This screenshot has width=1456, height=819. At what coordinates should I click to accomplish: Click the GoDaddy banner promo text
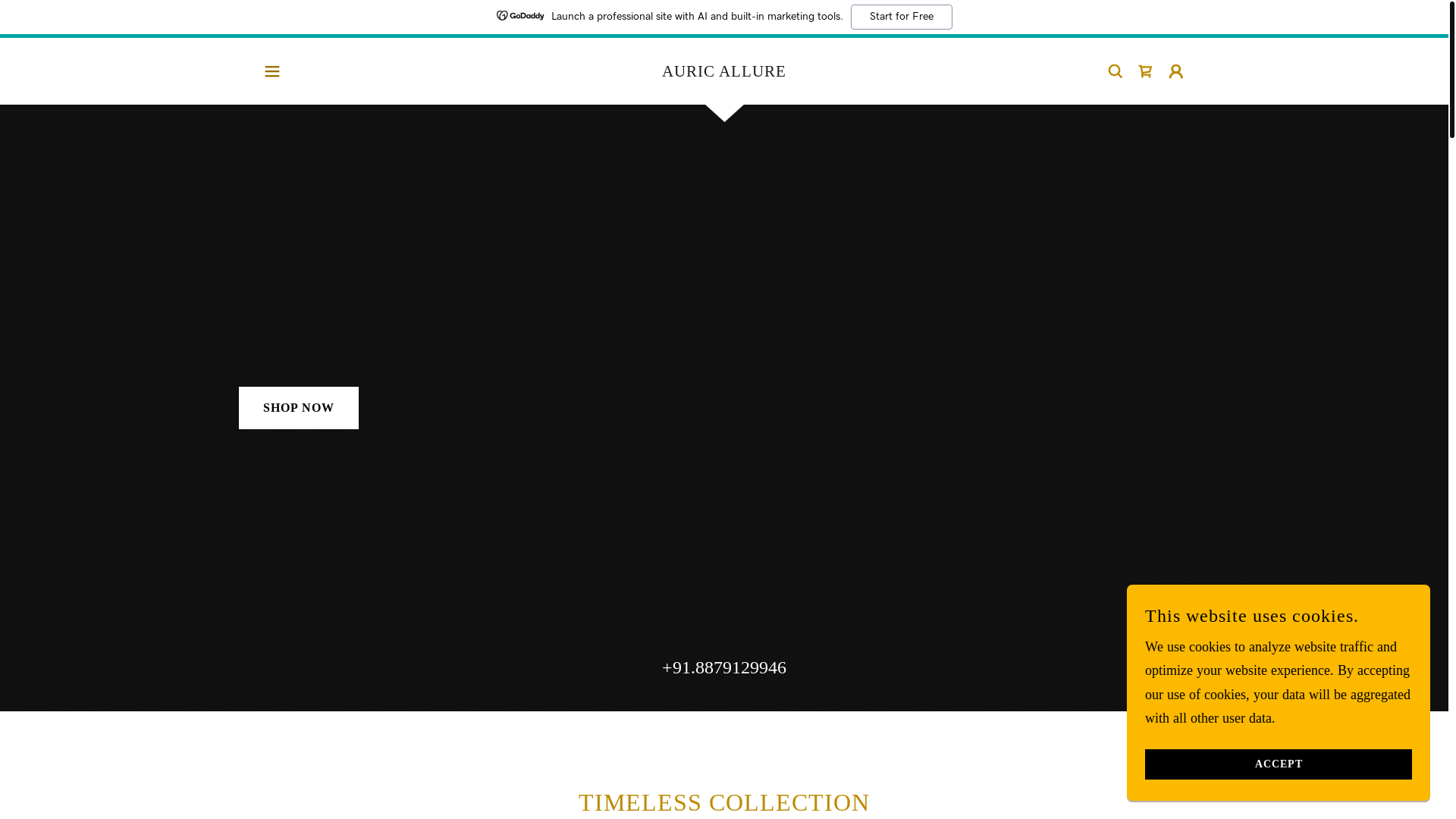697,17
